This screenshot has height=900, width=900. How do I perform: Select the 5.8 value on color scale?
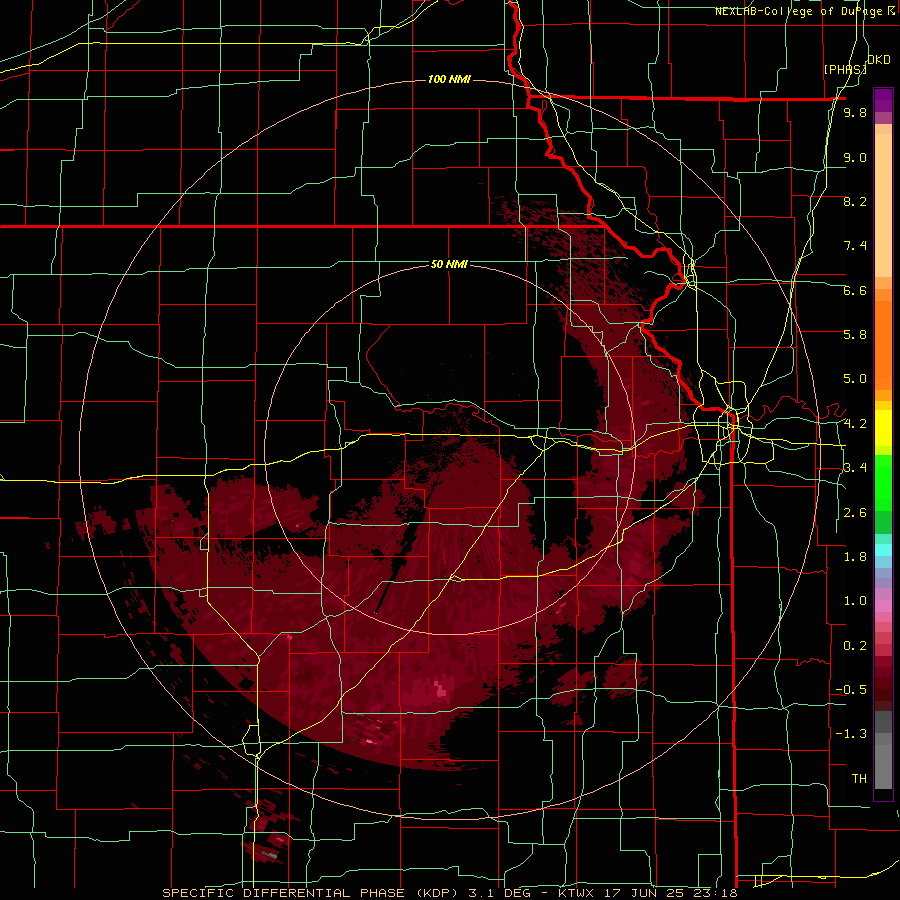(x=855, y=334)
